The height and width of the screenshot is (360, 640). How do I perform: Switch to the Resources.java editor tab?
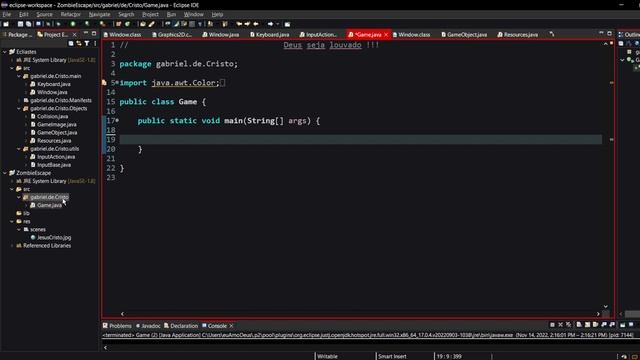pos(517,35)
